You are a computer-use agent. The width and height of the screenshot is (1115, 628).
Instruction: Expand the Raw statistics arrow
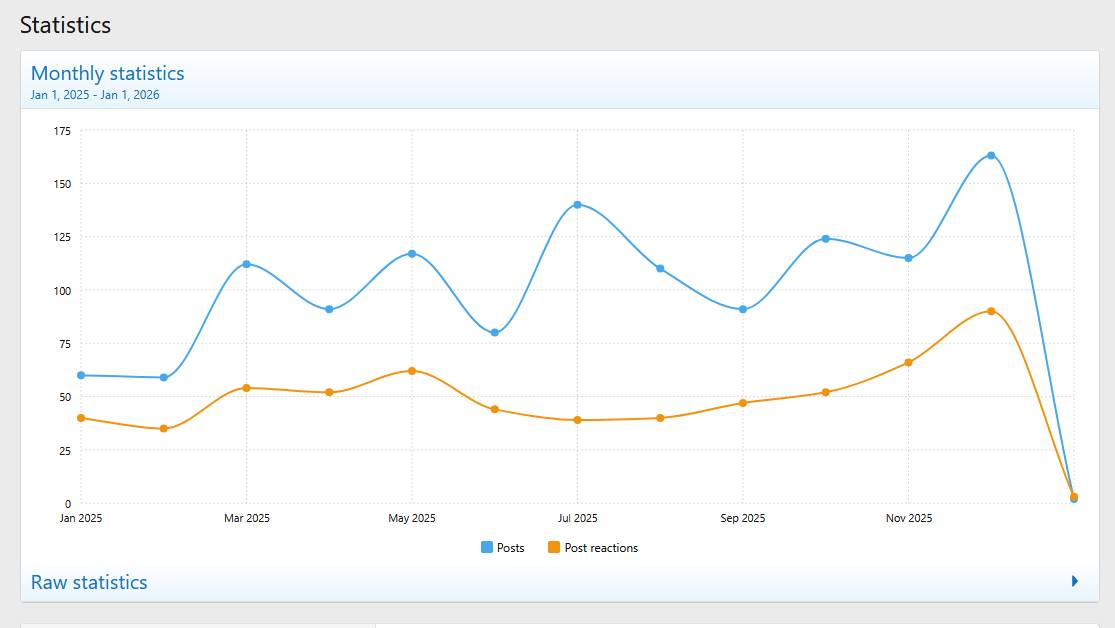click(x=1075, y=581)
